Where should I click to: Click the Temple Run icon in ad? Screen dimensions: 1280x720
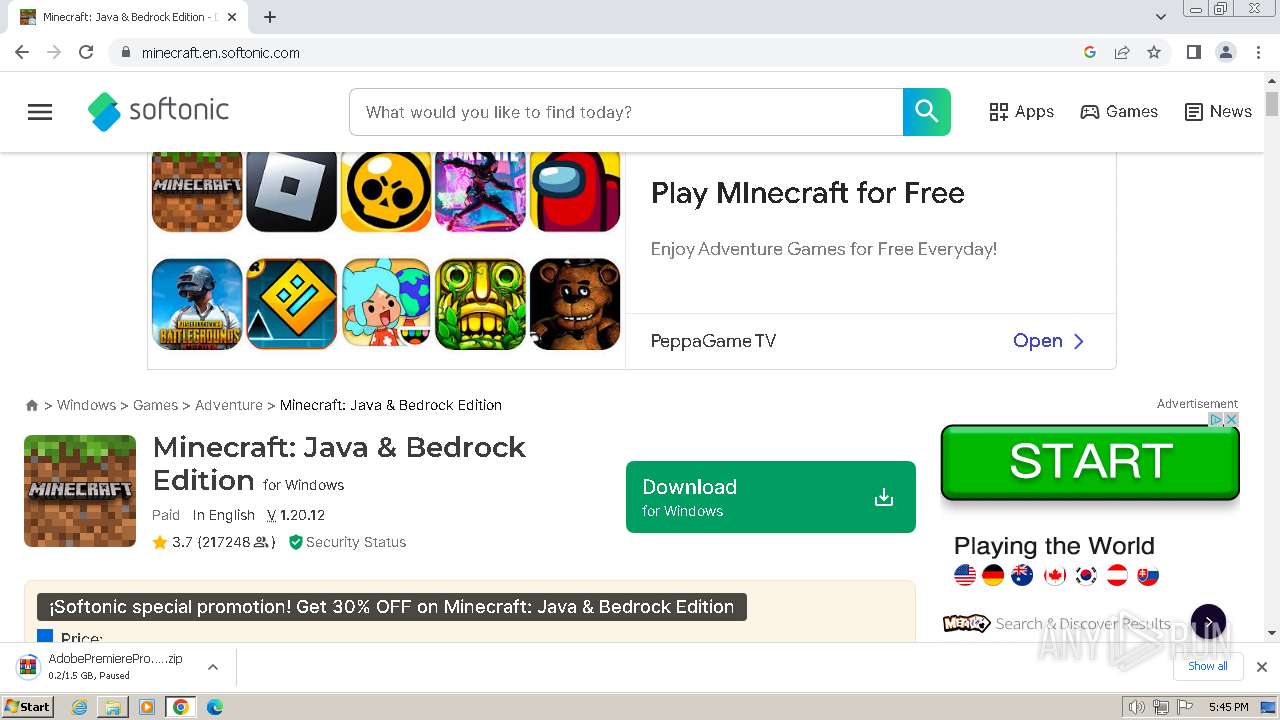[x=480, y=304]
